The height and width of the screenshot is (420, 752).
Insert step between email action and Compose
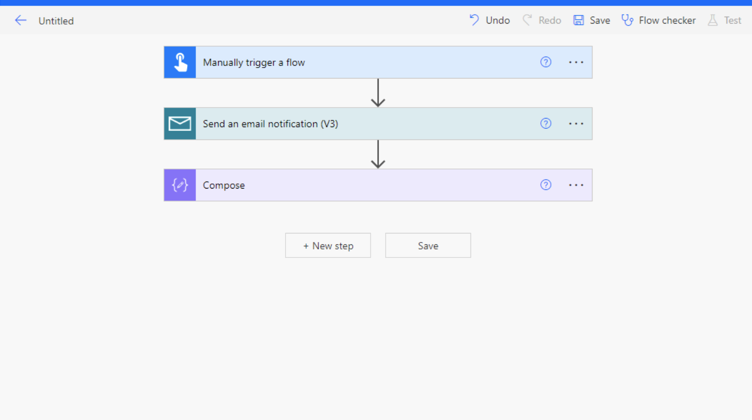(x=378, y=154)
